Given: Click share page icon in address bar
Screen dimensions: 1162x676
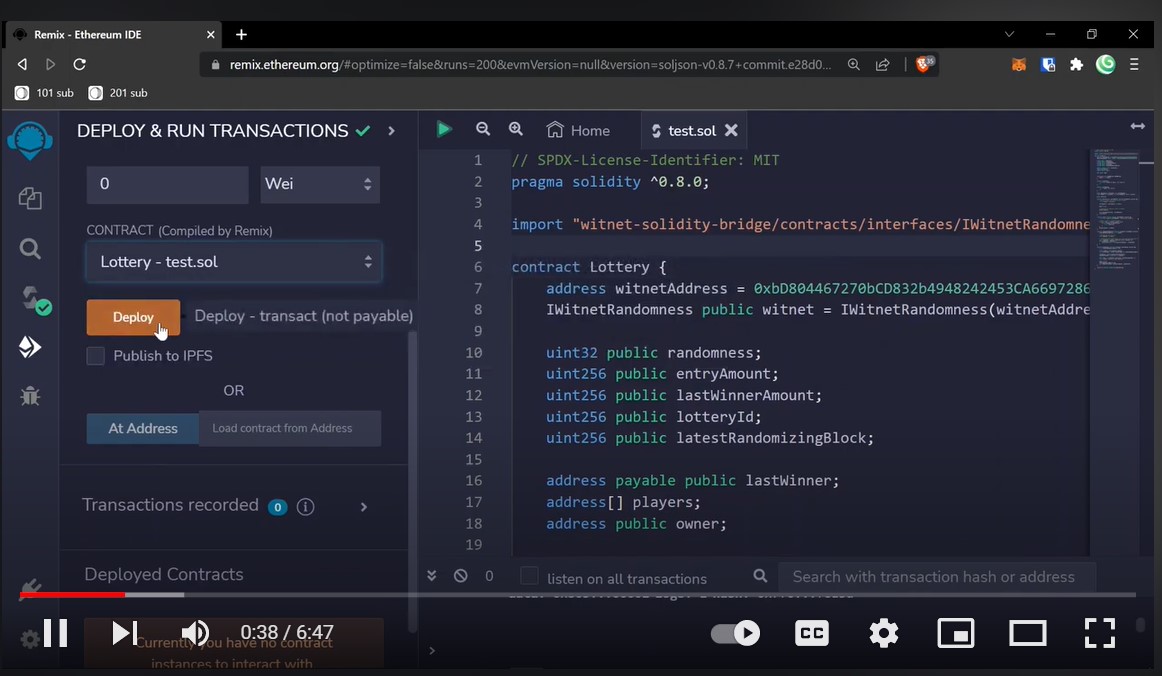Looking at the screenshot, I should point(883,64).
